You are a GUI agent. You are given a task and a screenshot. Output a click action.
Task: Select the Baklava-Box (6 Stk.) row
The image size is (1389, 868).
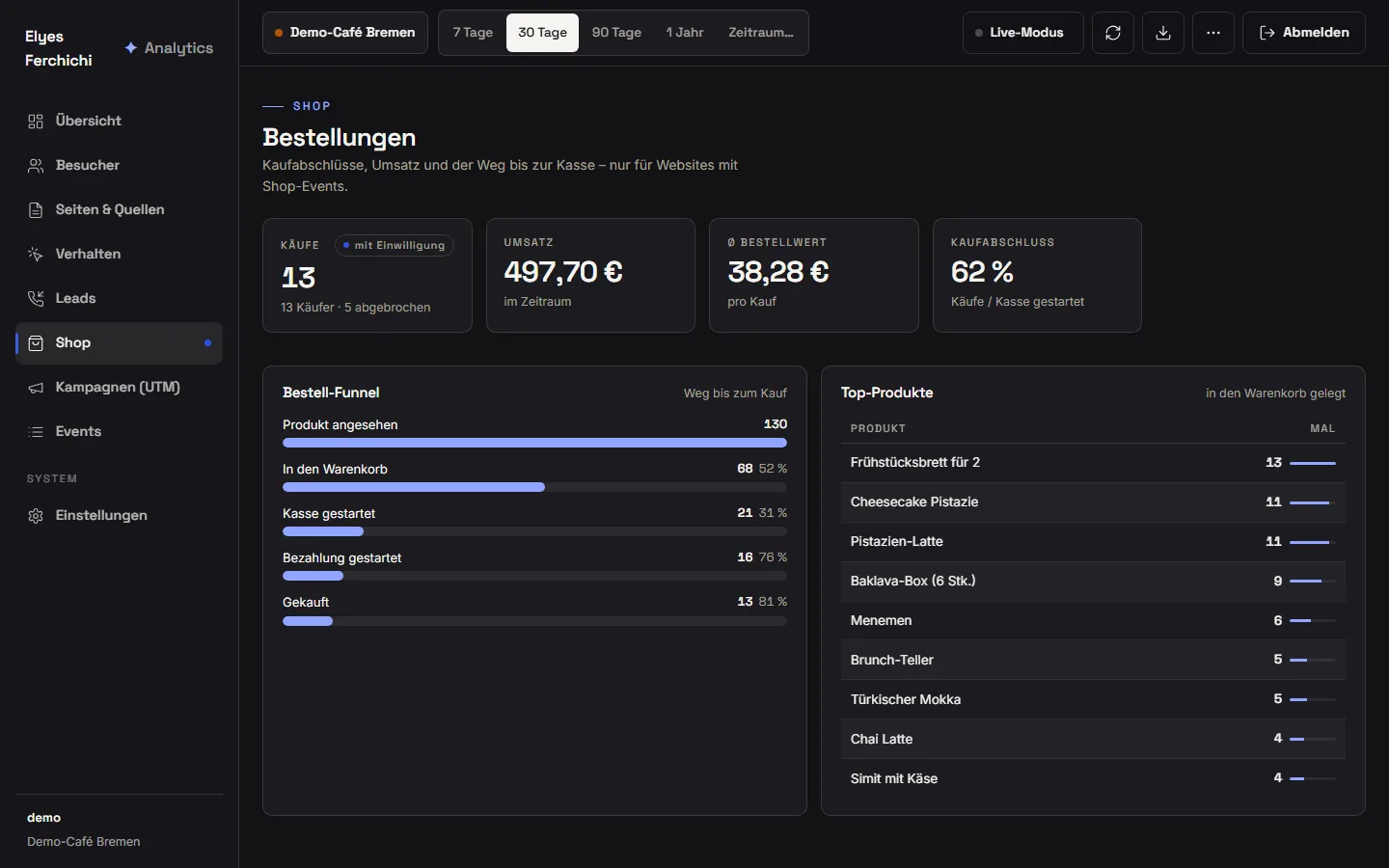coord(1093,582)
